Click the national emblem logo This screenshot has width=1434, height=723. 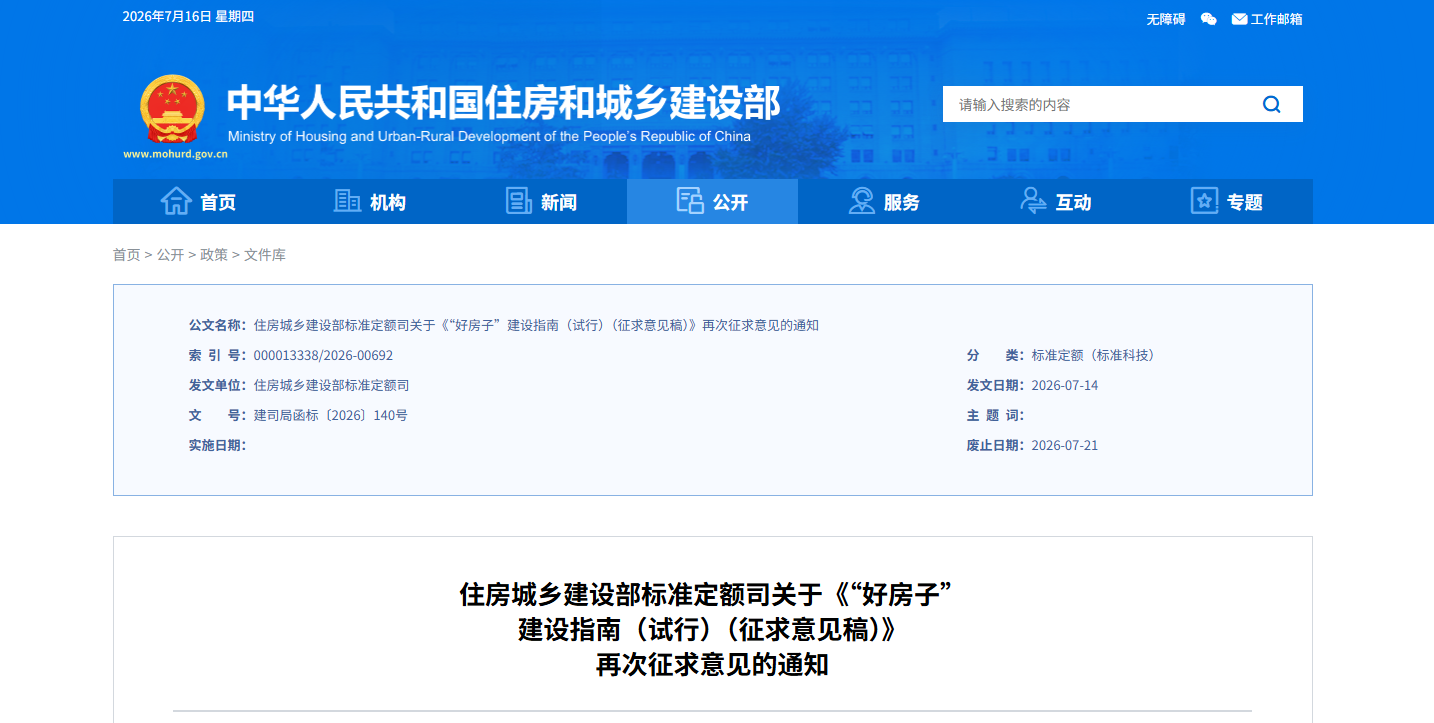tap(172, 110)
